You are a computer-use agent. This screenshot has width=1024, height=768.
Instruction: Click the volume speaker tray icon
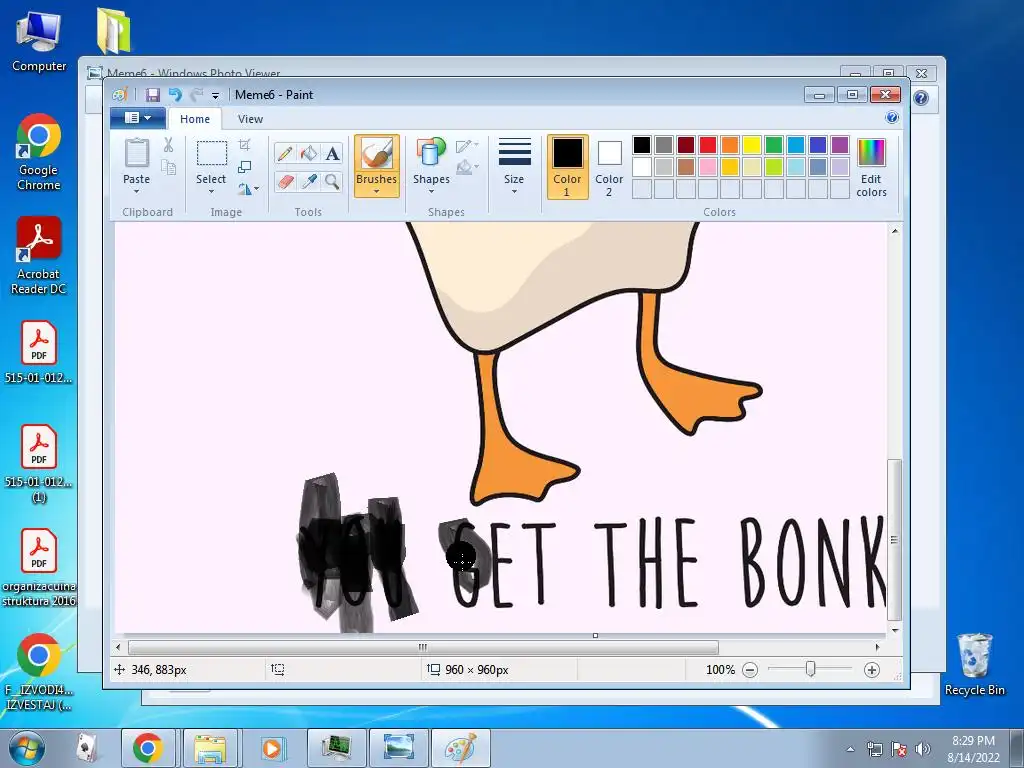click(x=923, y=749)
